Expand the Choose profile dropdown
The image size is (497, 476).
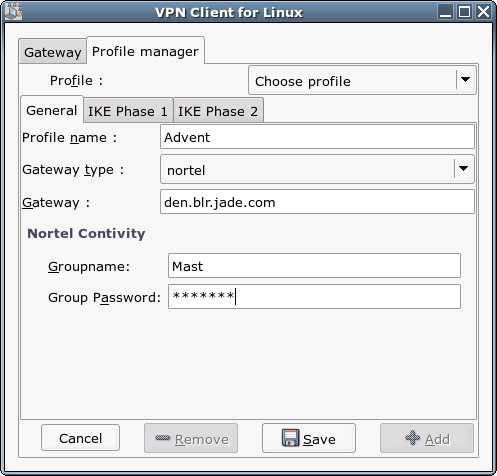pyautogui.click(x=362, y=80)
